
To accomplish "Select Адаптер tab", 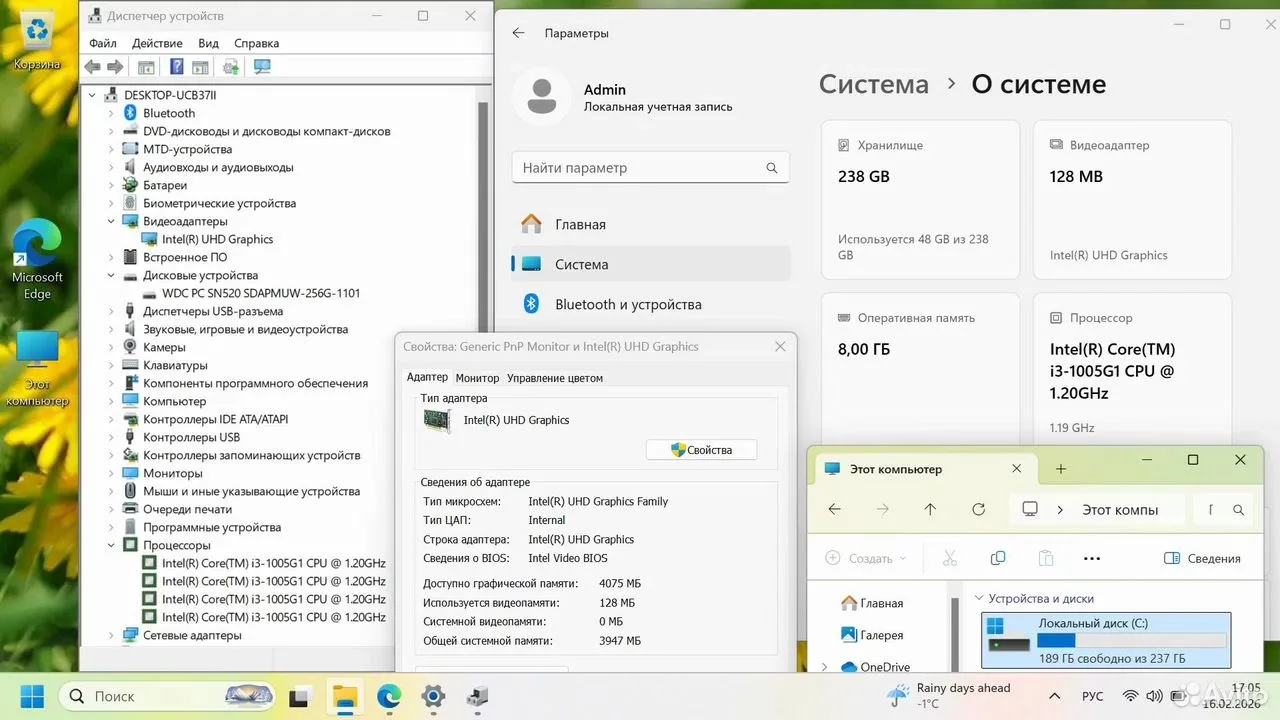I will 427,377.
